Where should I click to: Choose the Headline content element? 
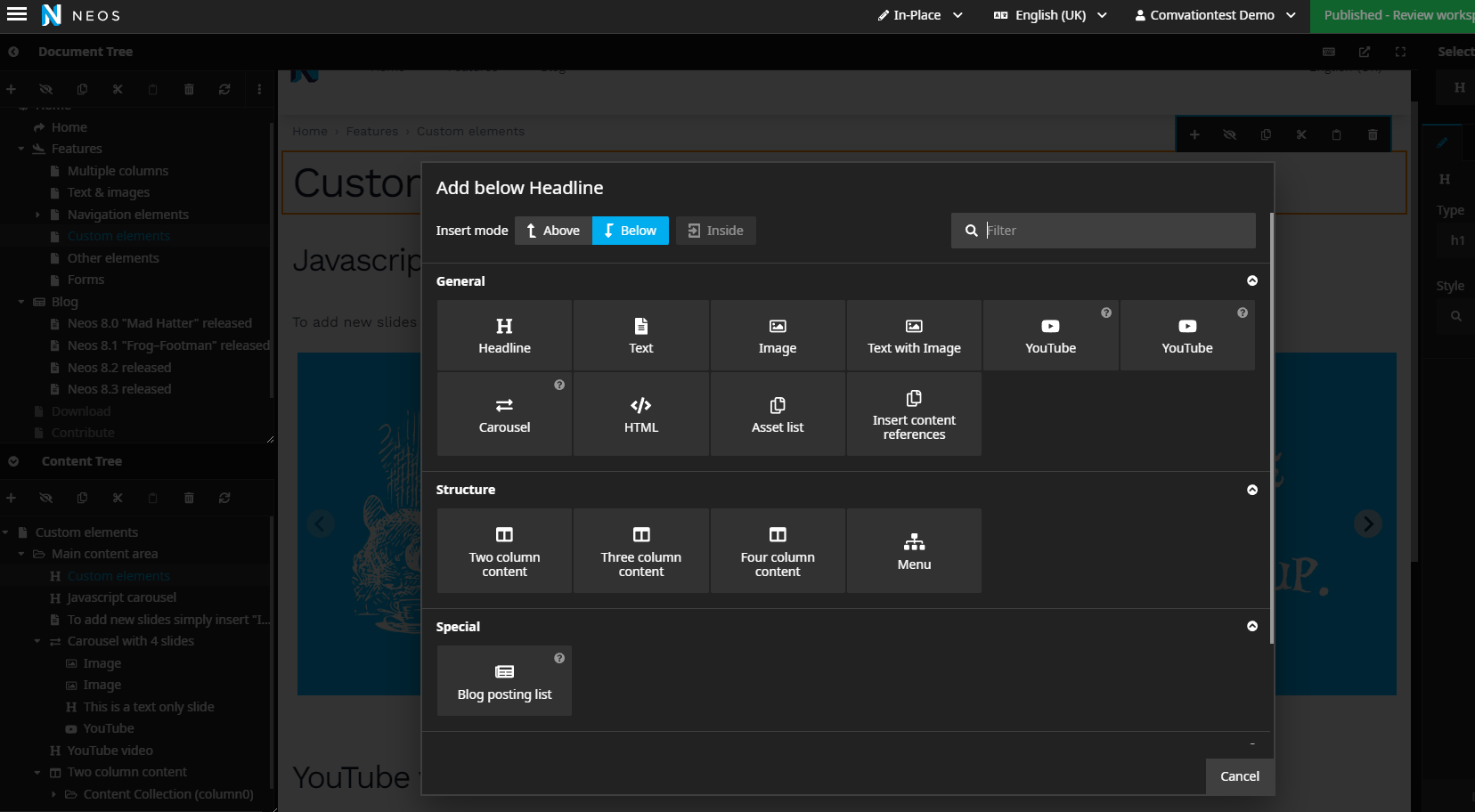point(504,335)
